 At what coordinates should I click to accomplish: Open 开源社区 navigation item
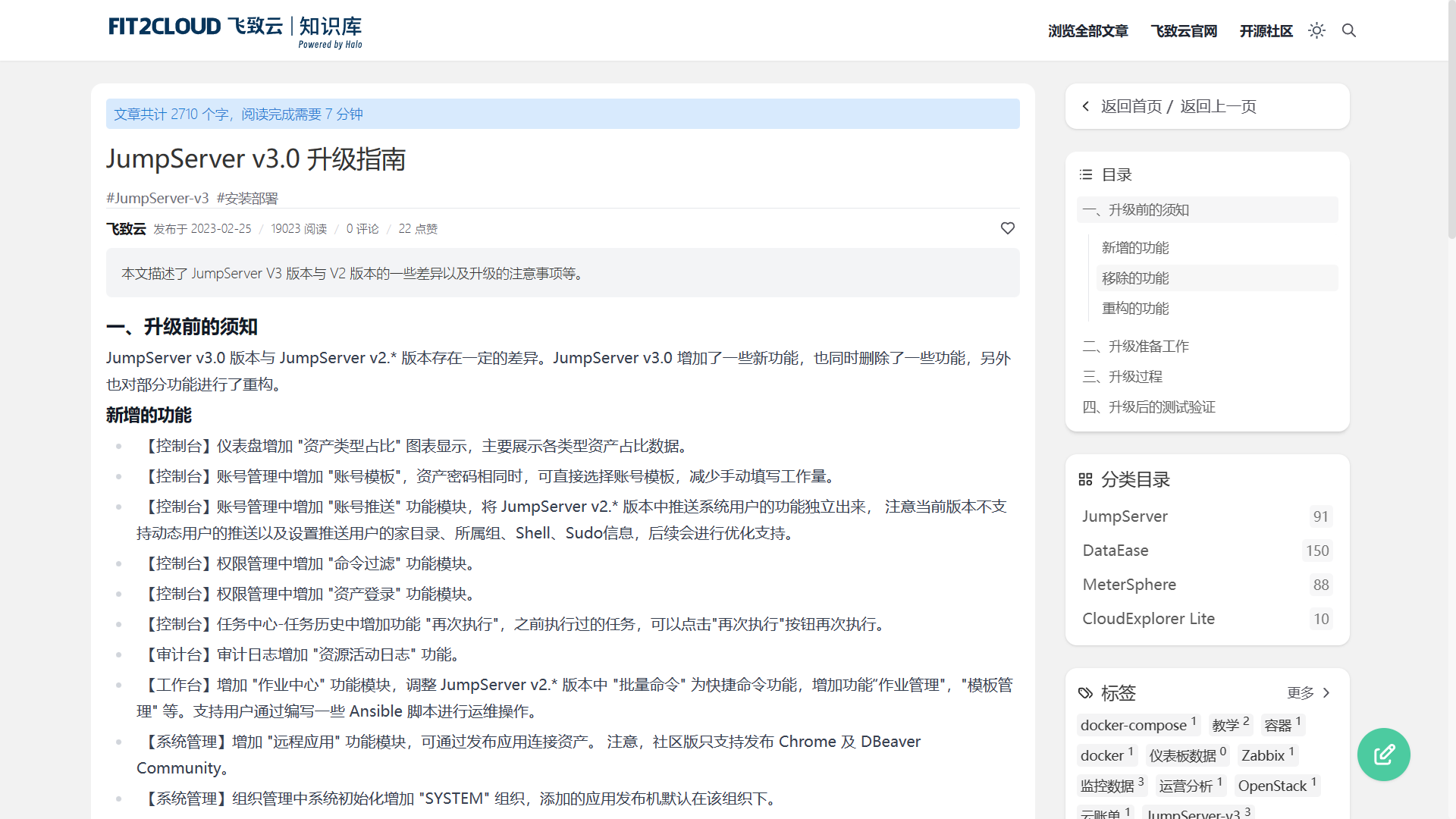[1266, 31]
